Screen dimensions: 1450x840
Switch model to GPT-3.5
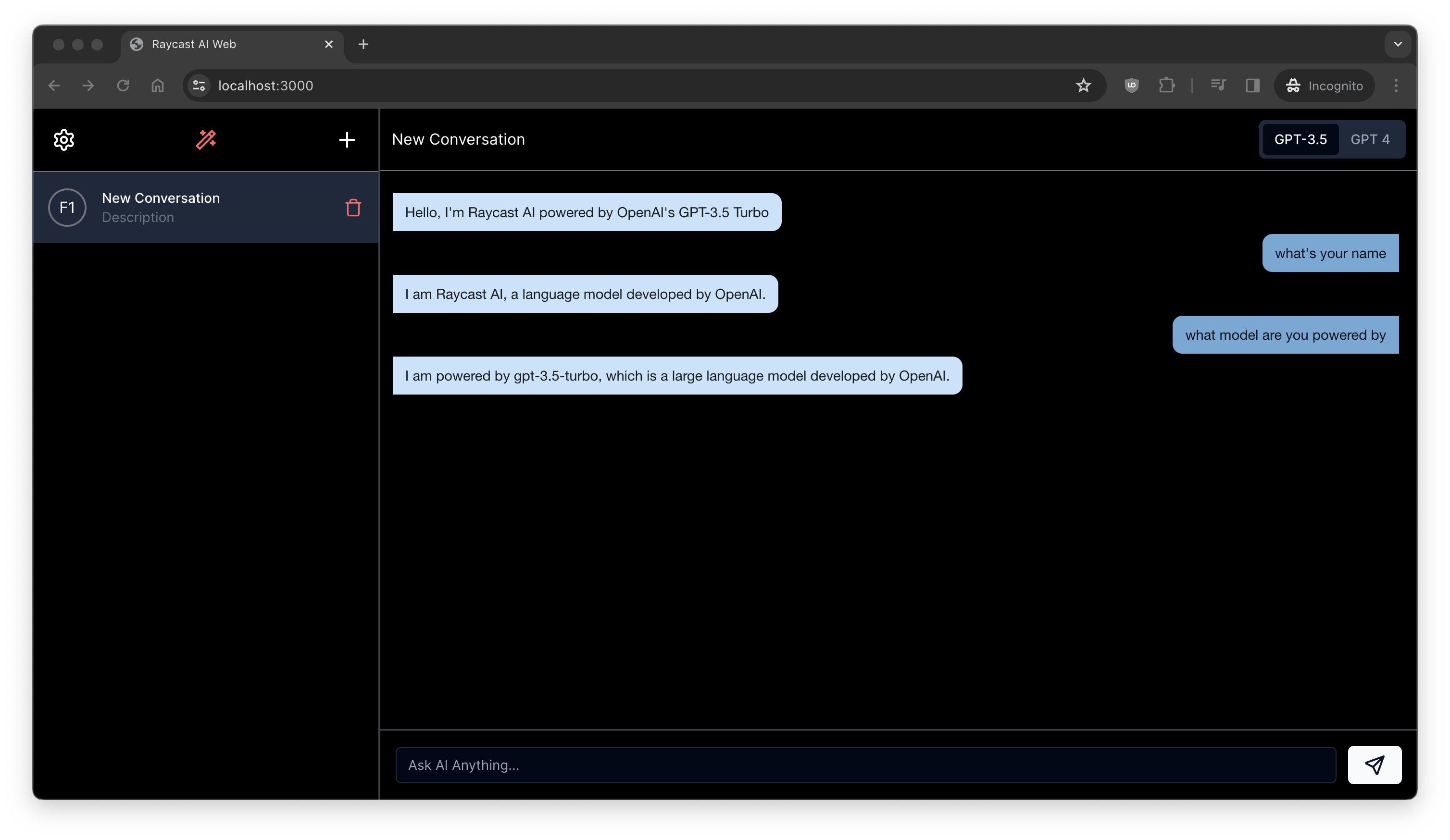point(1300,139)
